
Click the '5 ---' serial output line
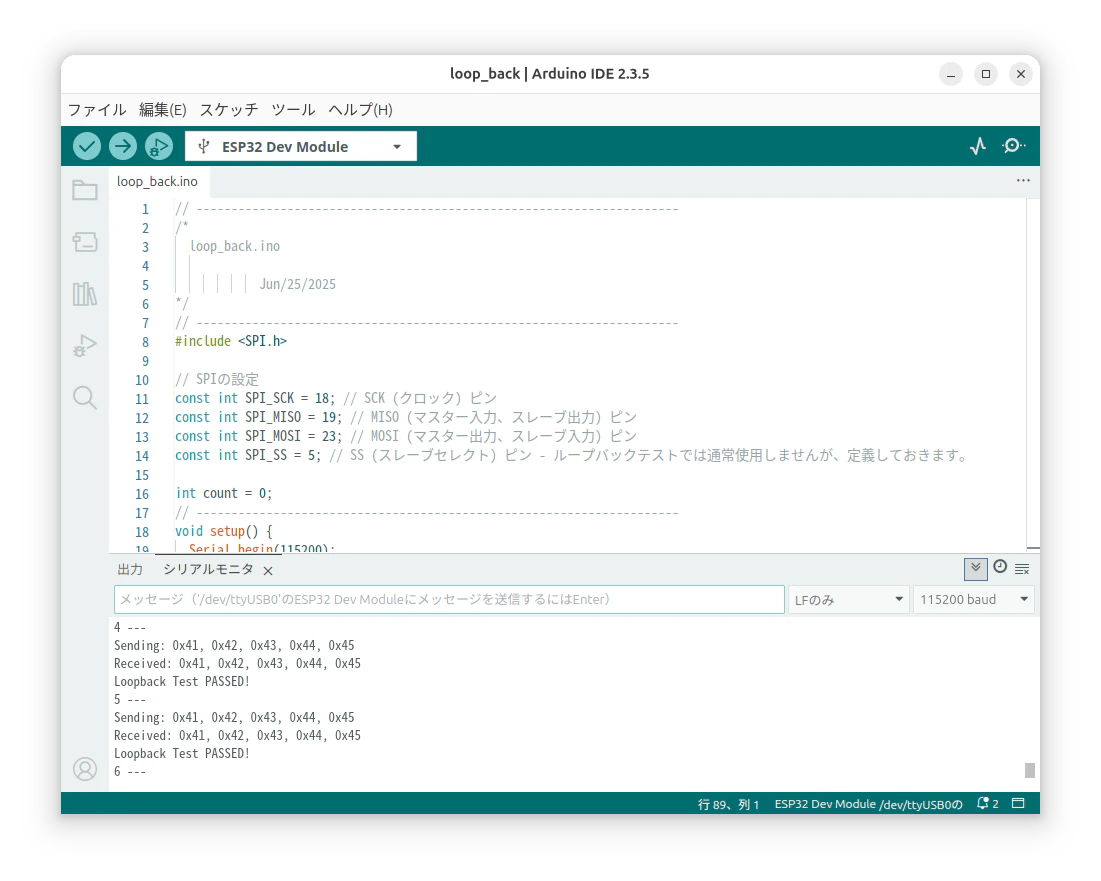pos(130,699)
